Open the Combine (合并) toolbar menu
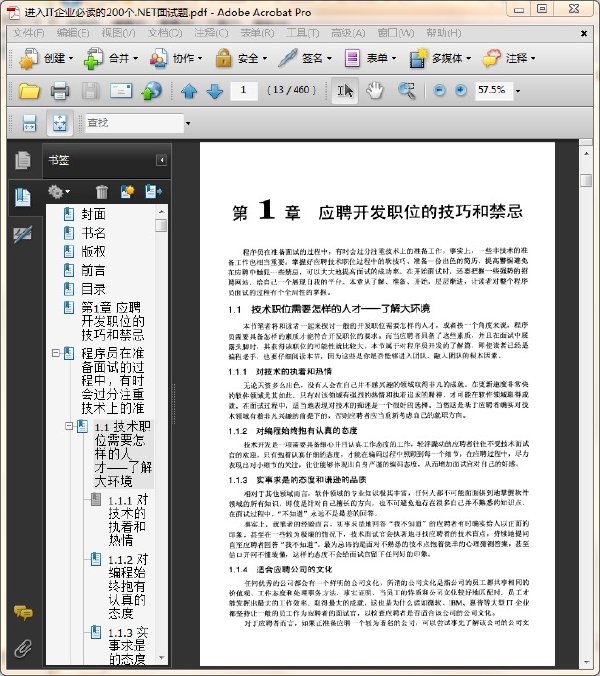 click(x=111, y=58)
